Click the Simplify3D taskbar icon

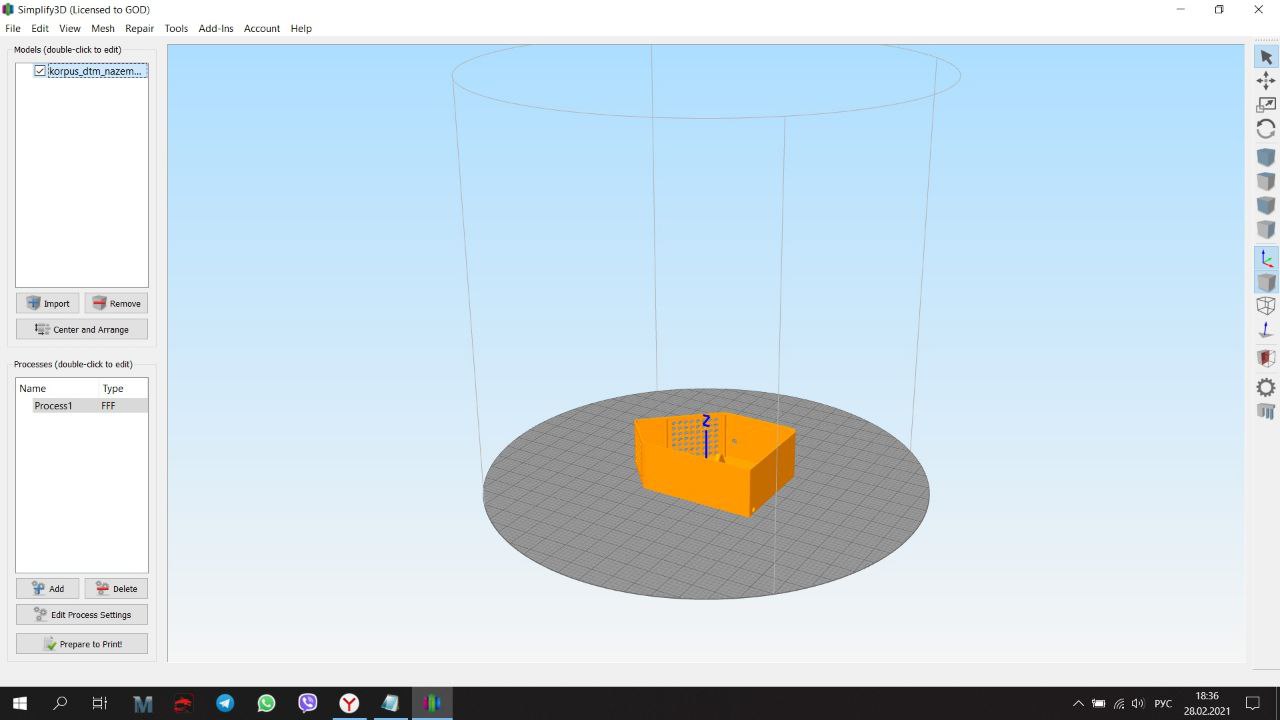[432, 703]
